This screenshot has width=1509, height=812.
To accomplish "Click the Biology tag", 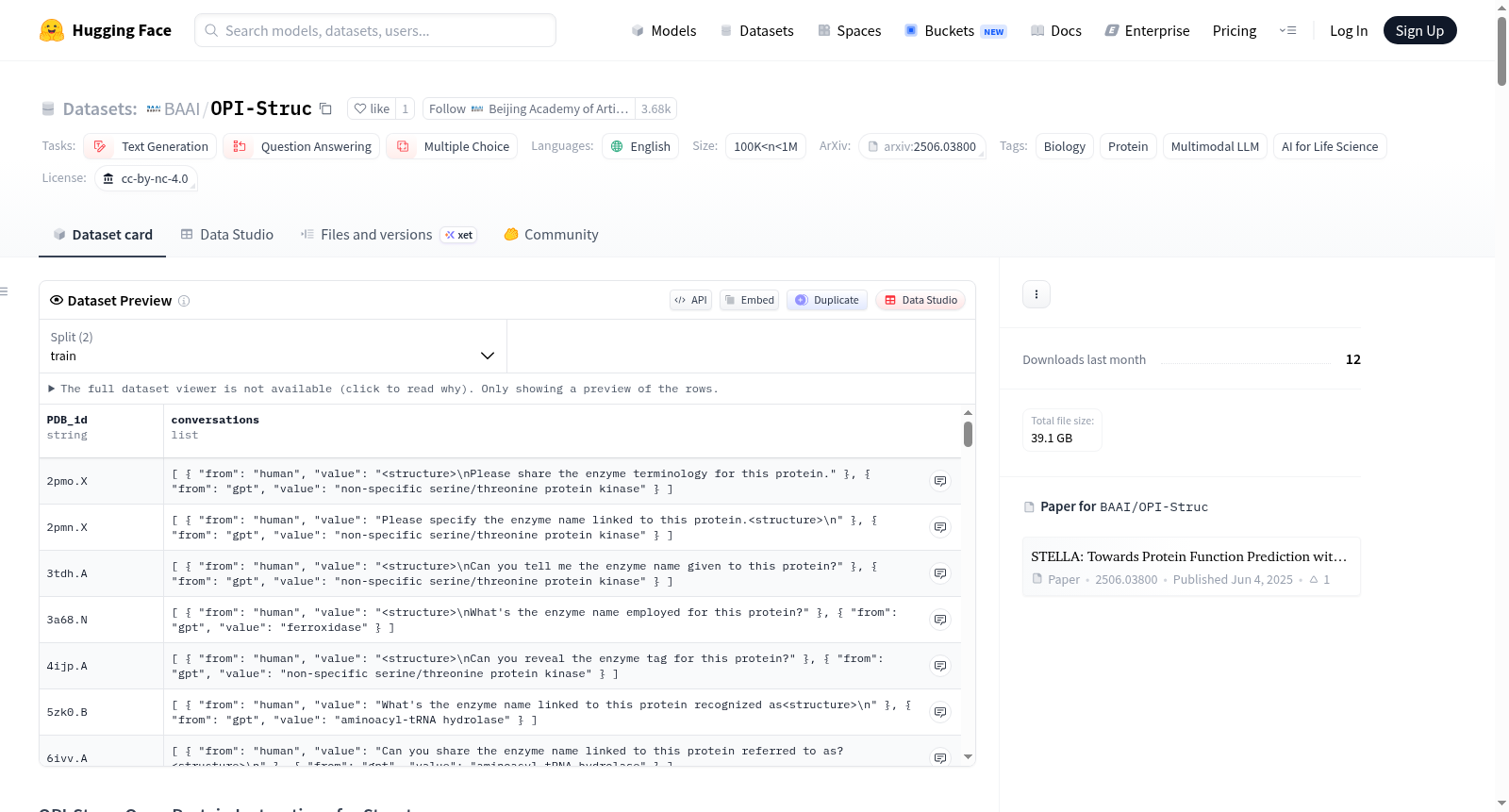I will click(x=1065, y=146).
